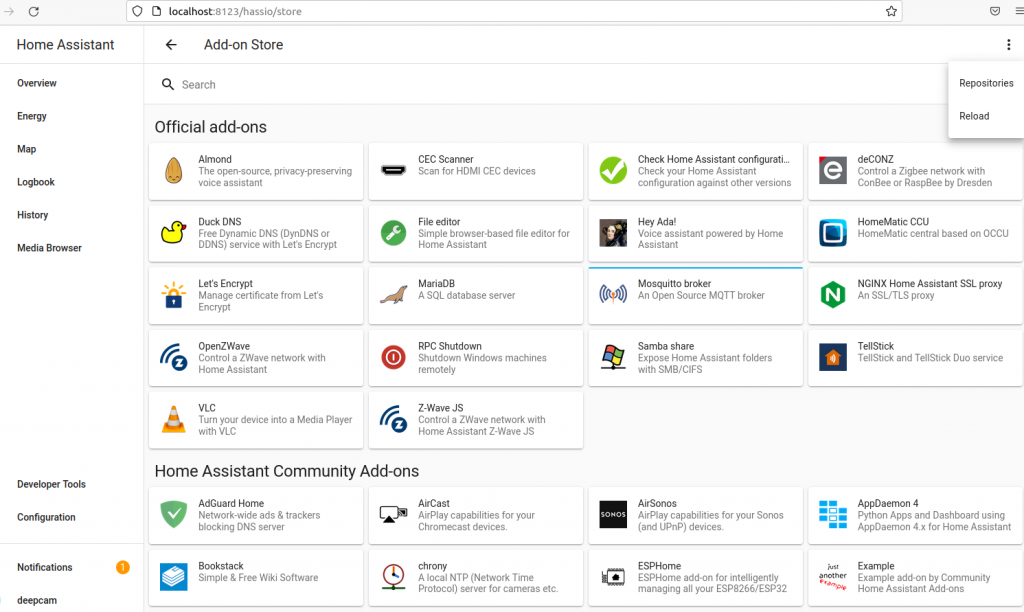Screen dimensions: 1024x612
Task: Reload the page with browser refresh
Action: coord(34,11)
